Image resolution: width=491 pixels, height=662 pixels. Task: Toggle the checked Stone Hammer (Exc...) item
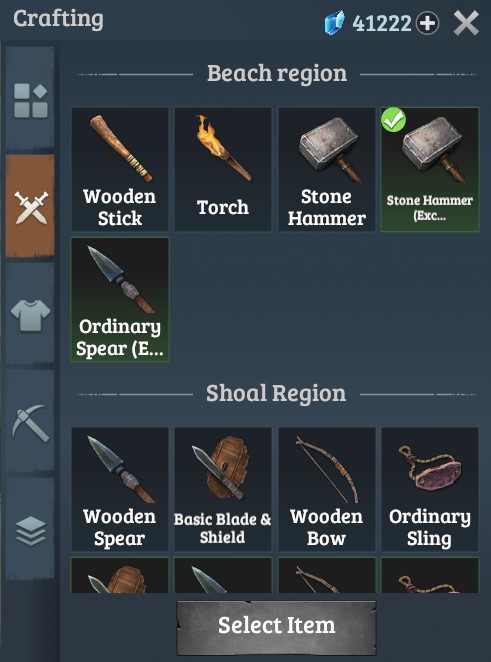(430, 169)
